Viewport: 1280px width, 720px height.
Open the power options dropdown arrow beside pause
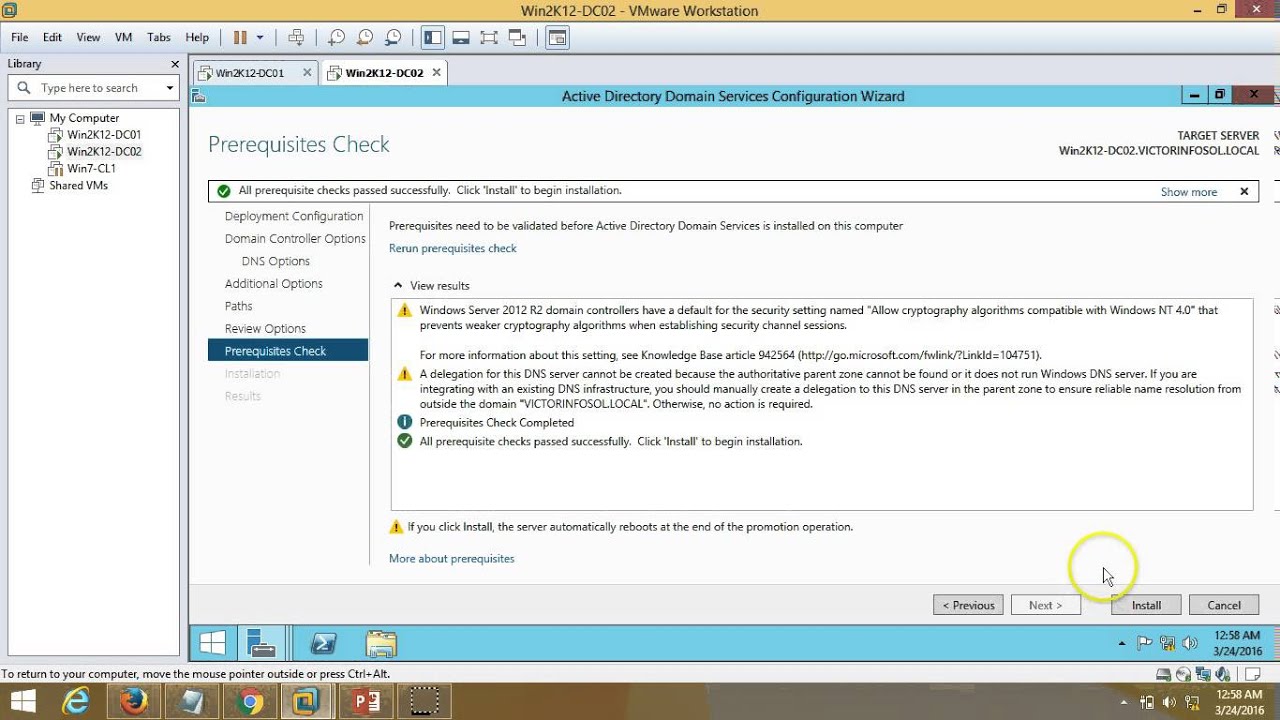[x=260, y=37]
